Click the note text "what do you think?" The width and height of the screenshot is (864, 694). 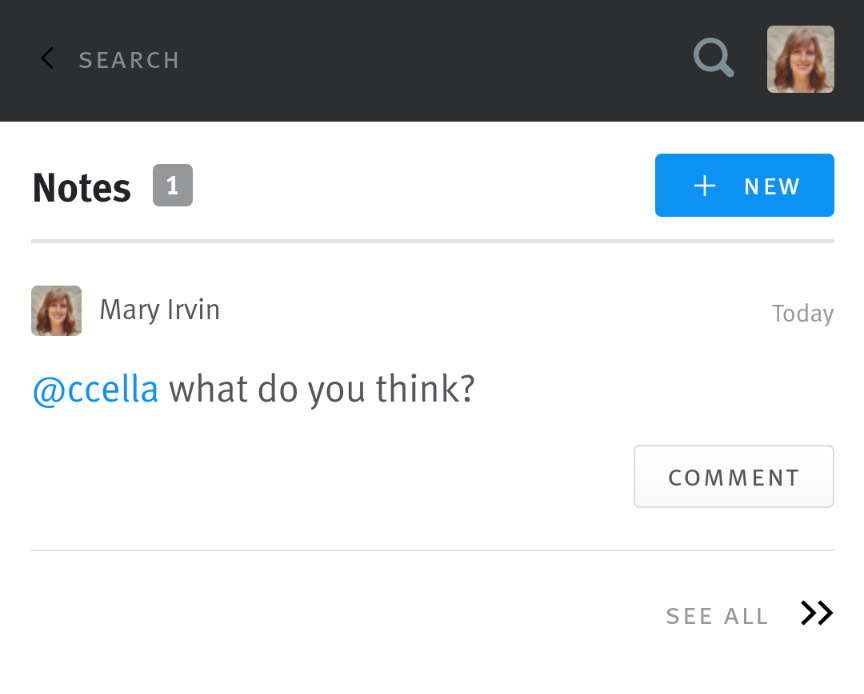321,389
